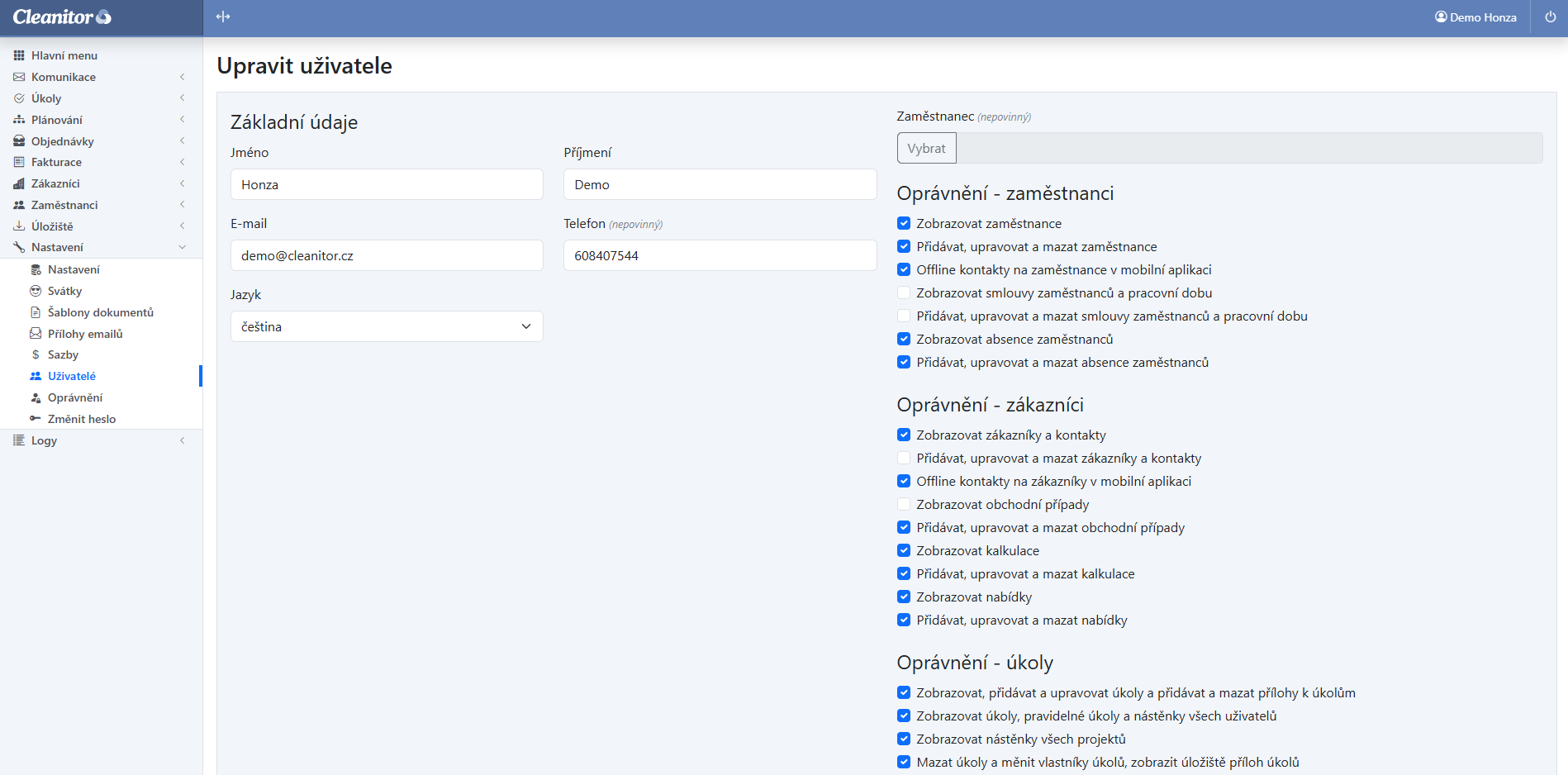Click into the E-mail input field
This screenshot has width=1568, height=775.
pyautogui.click(x=387, y=255)
